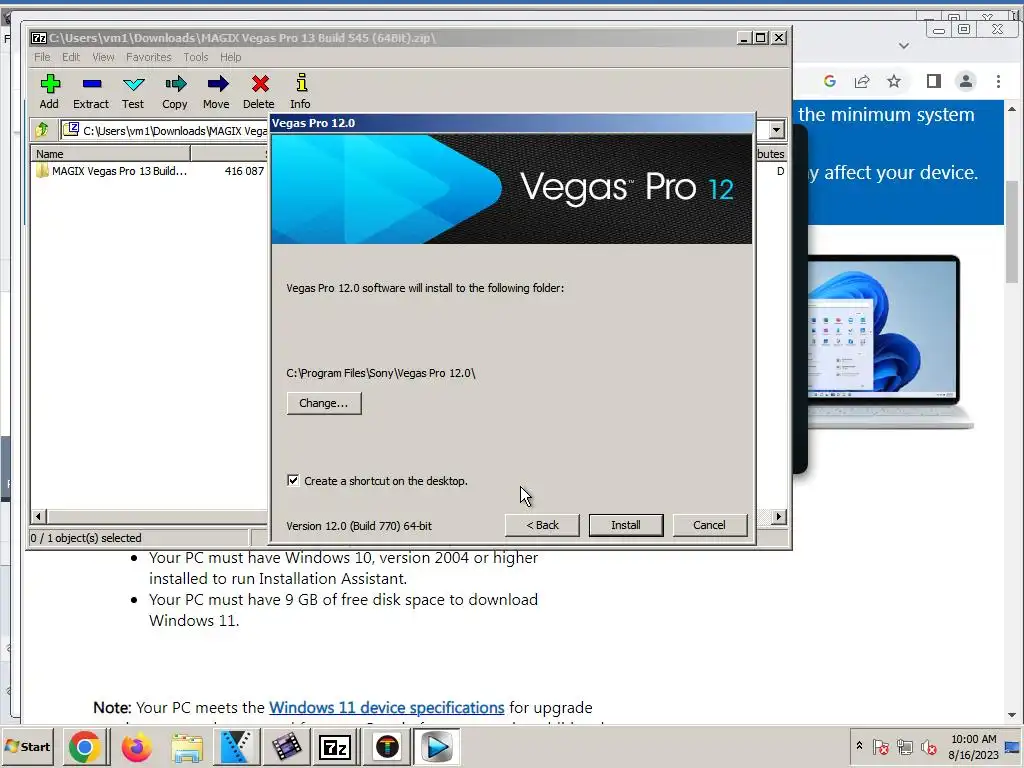Open the Help menu in 7-Zip
This screenshot has width=1024, height=768.
click(x=231, y=57)
